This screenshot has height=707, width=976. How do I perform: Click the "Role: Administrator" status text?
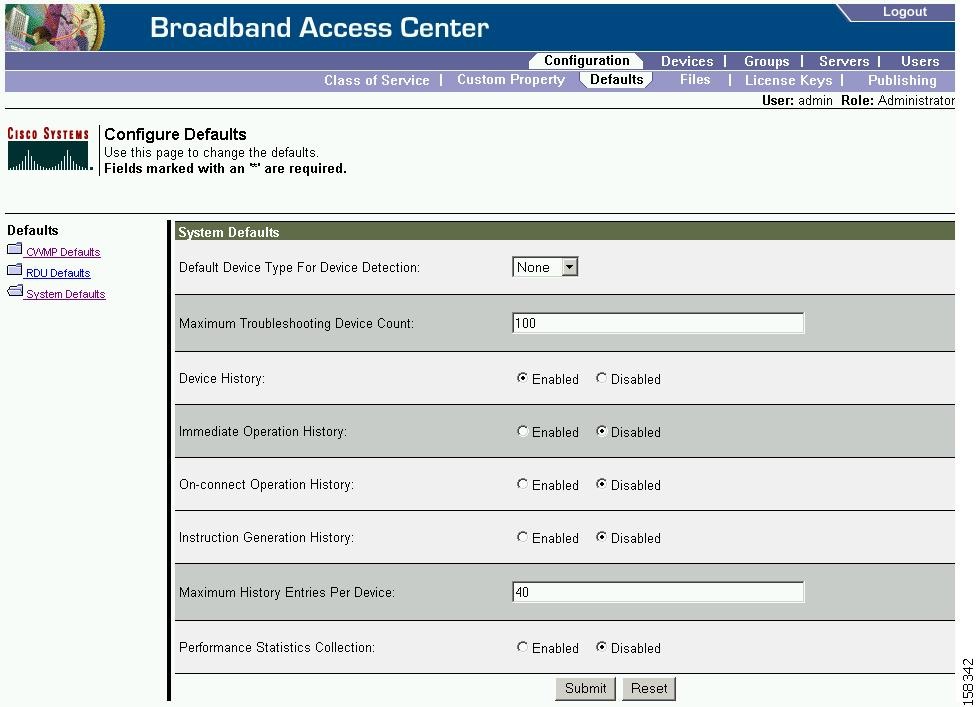(x=898, y=101)
